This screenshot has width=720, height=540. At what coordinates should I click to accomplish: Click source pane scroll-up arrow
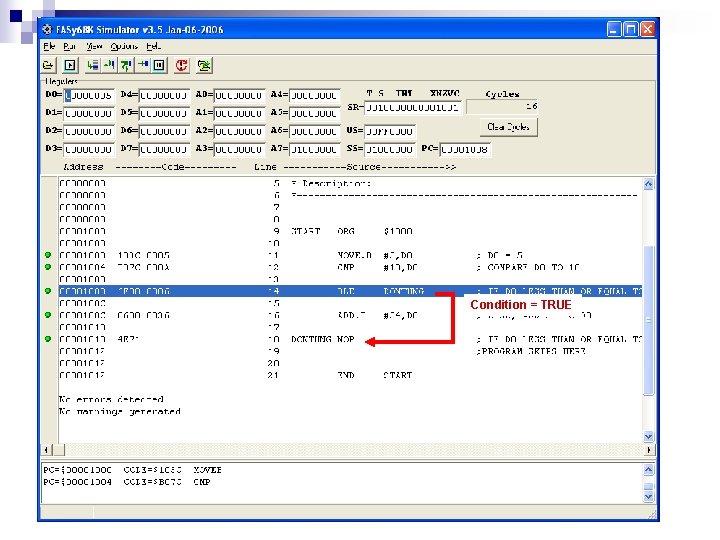(648, 184)
